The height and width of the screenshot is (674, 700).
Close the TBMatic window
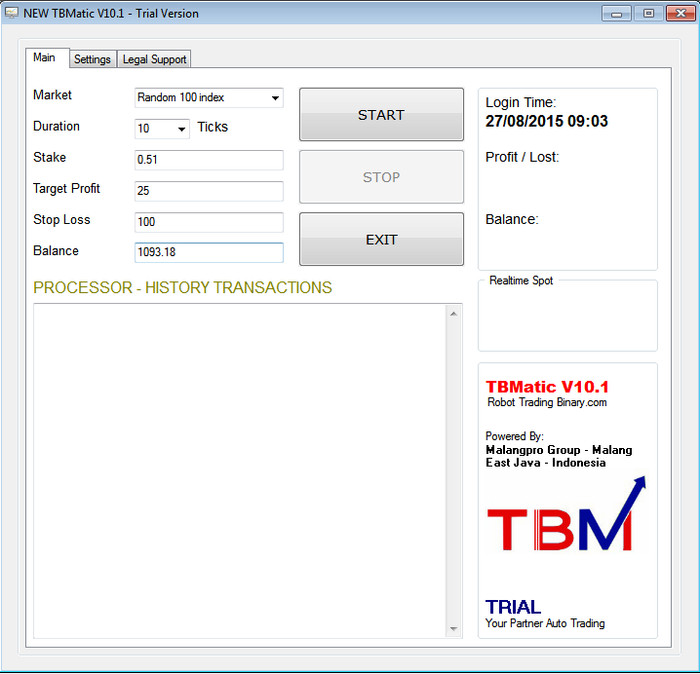pyautogui.click(x=680, y=13)
